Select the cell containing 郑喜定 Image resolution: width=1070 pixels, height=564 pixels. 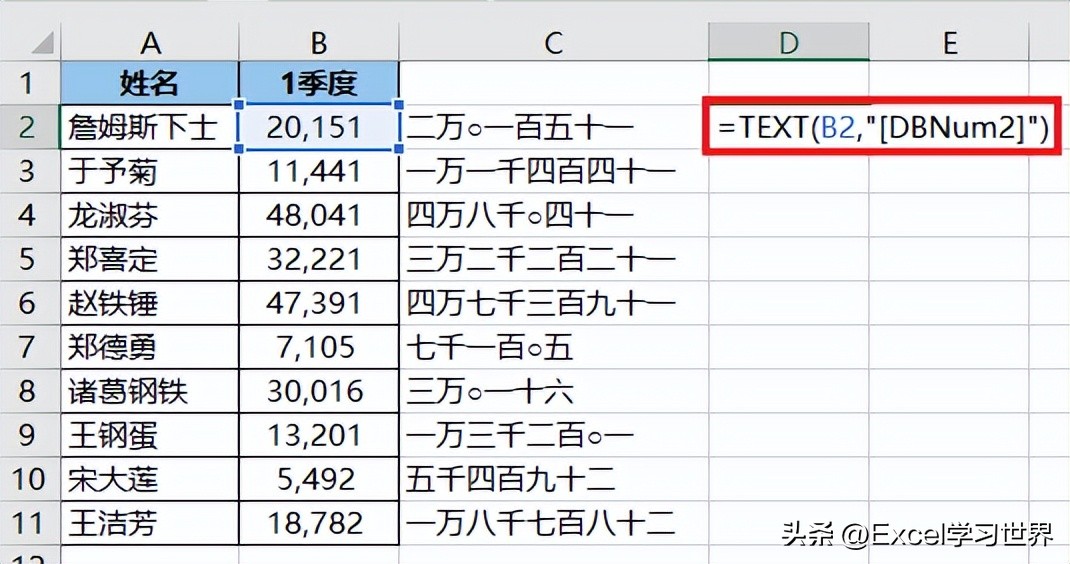150,259
